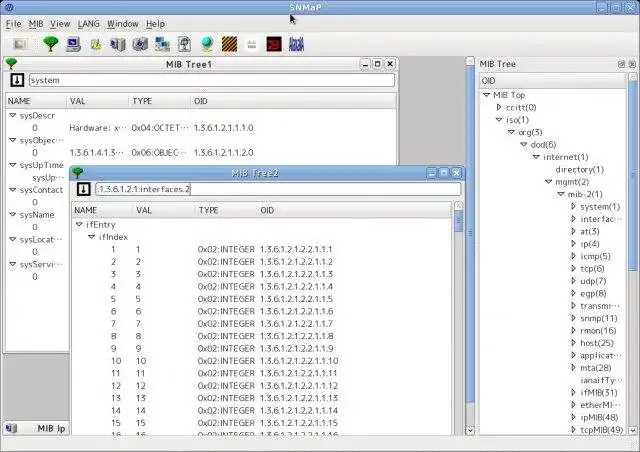Click the down arrow of MIB Tree panel scrollbar
Screen dimensions: 640x452
tap(633, 430)
